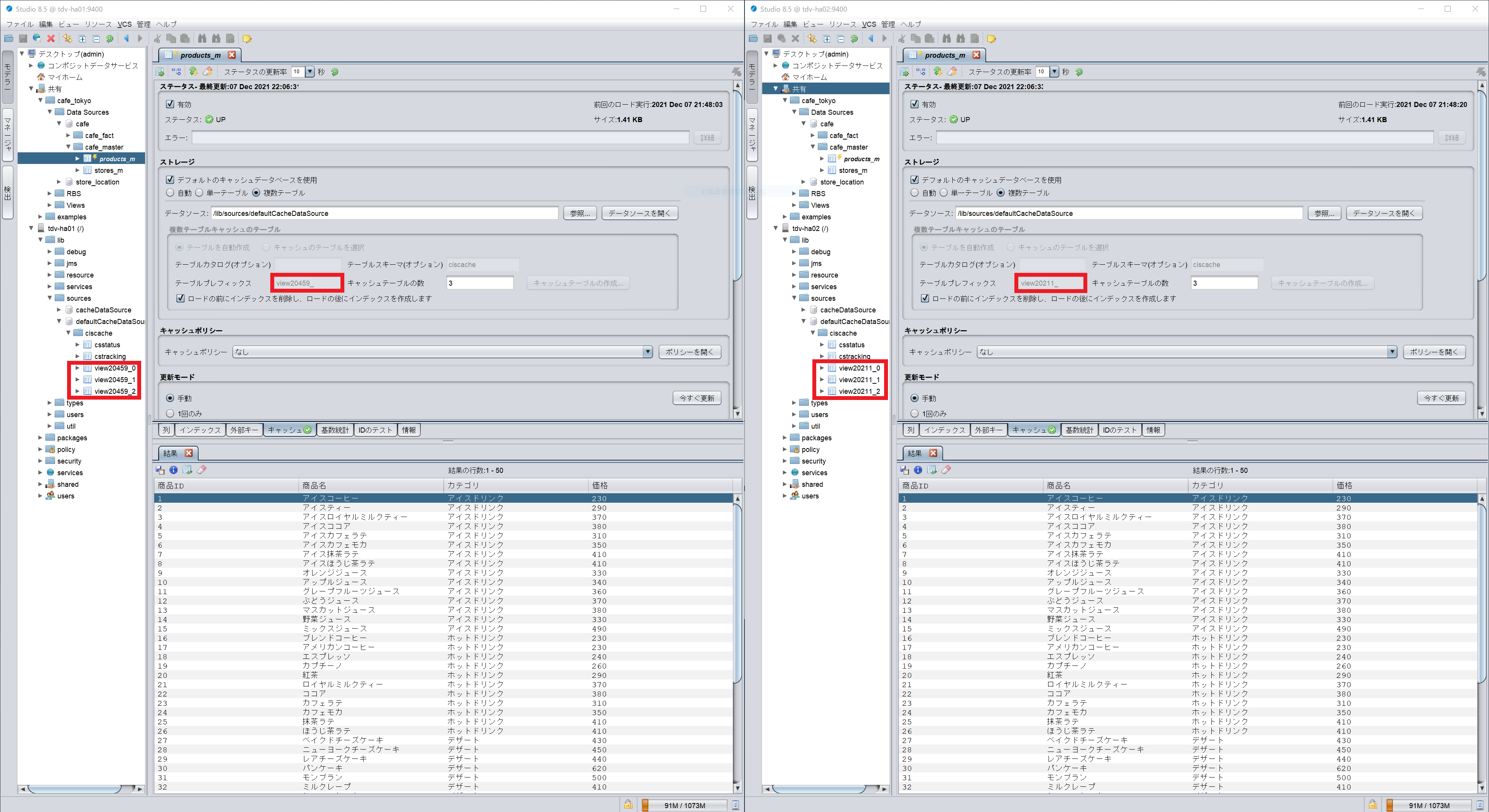The image size is (1489, 812).
Task: Click status refresh icon beside 秒 in tdv-ha01
Action: pos(335,72)
